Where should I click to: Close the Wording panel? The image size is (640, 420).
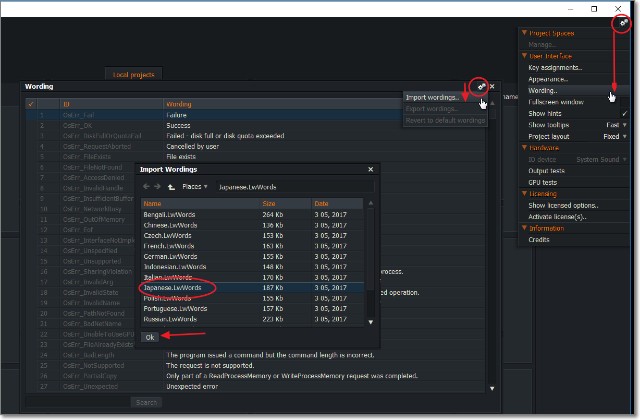[492, 87]
